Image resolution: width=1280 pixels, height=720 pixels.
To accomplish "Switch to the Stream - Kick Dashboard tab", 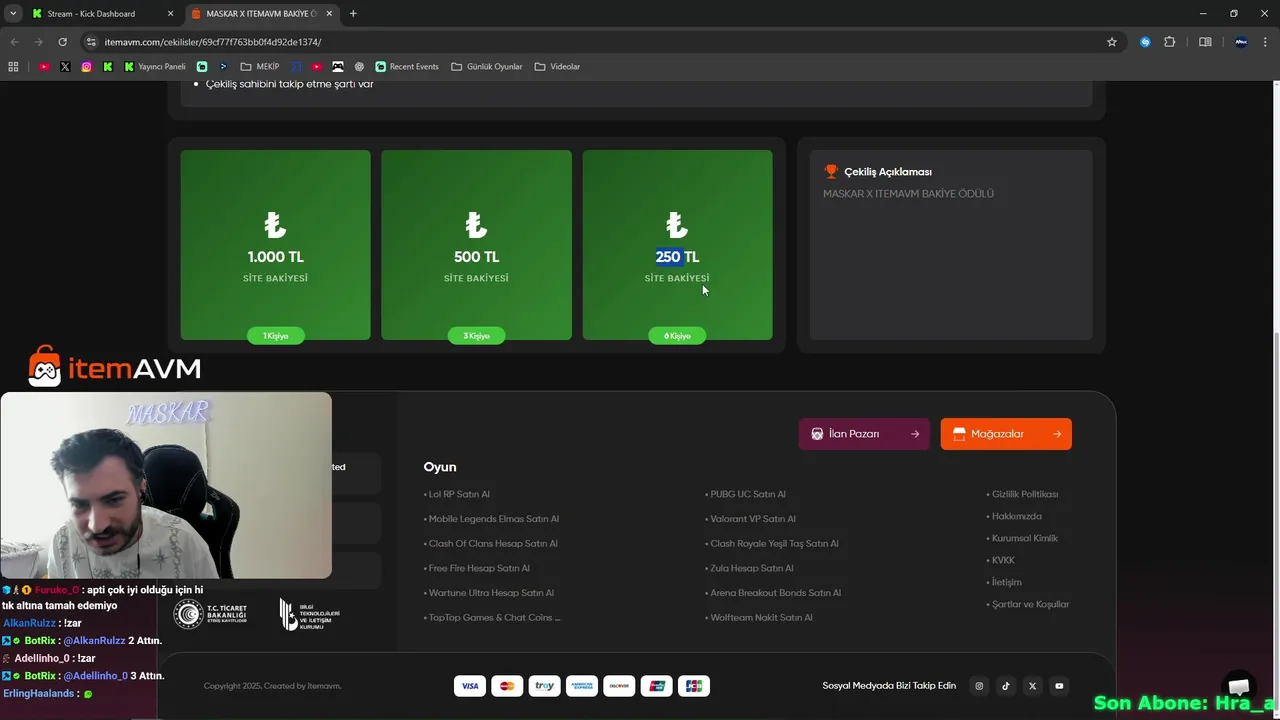I will click(90, 13).
